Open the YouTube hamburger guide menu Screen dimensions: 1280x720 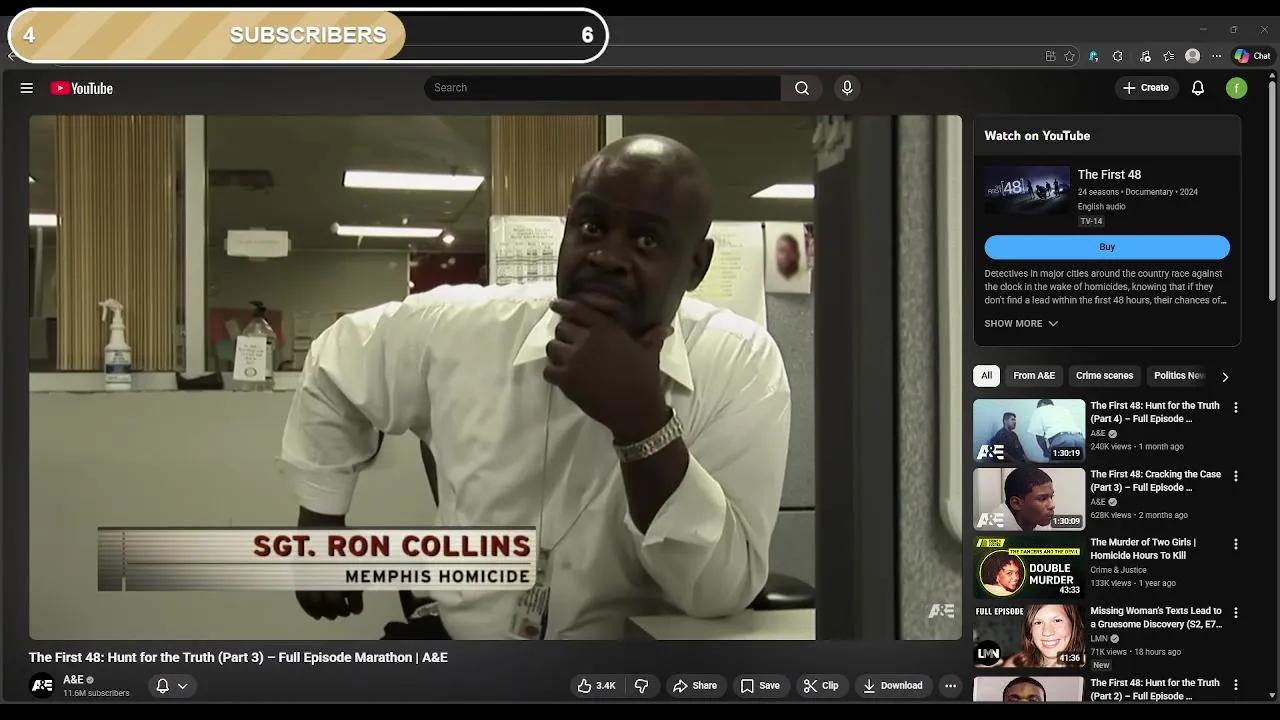point(27,88)
